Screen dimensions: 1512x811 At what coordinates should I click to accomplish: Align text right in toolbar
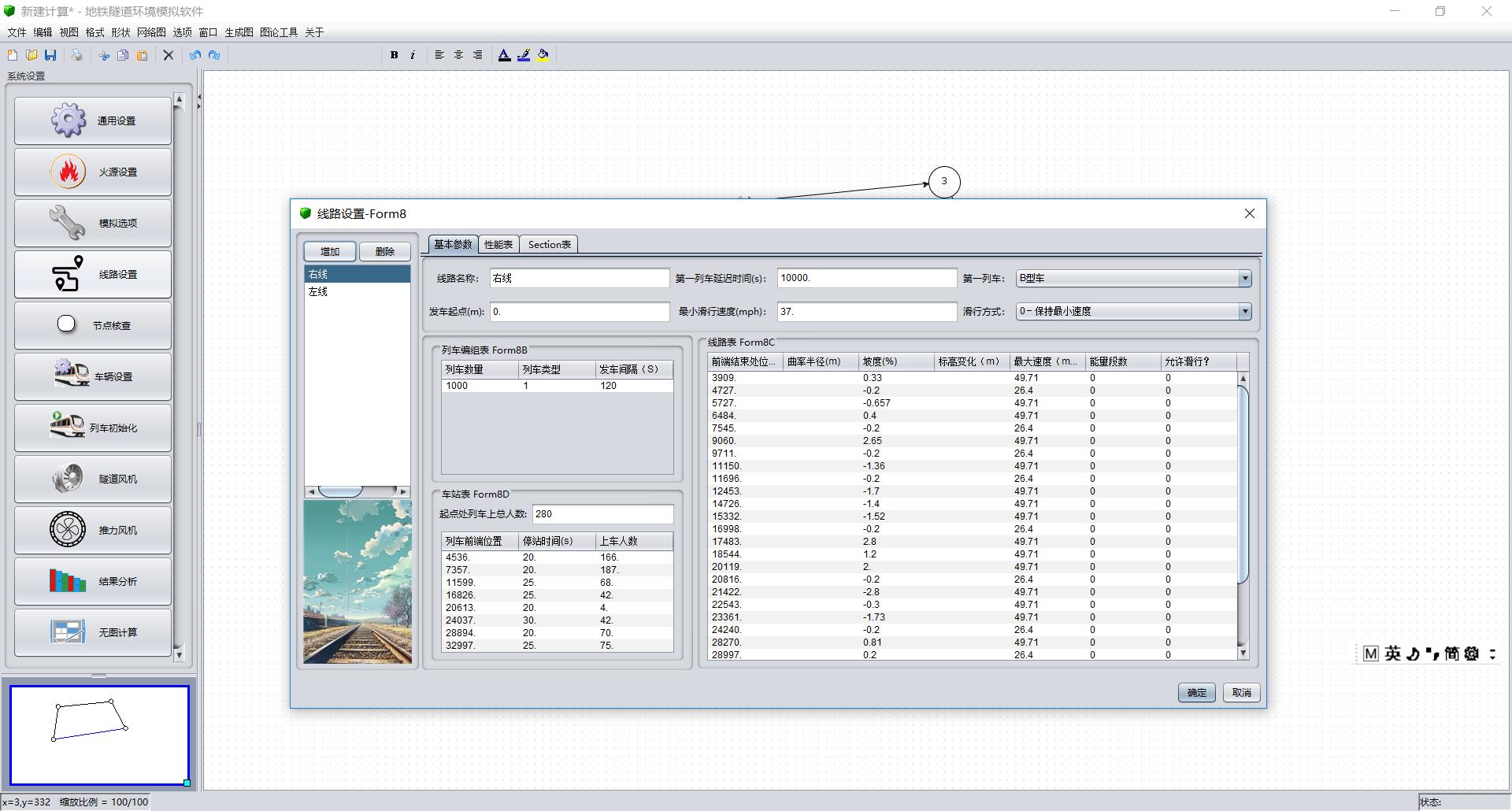tap(477, 55)
